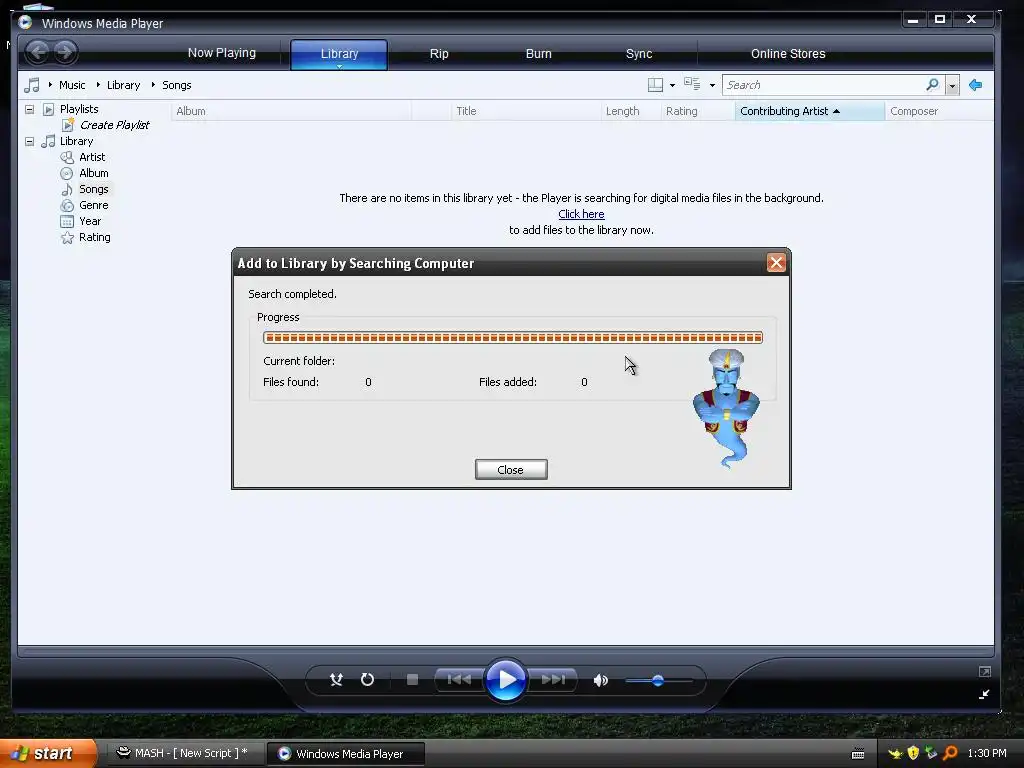Turn shuffle on
The height and width of the screenshot is (768, 1024).
(x=336, y=680)
